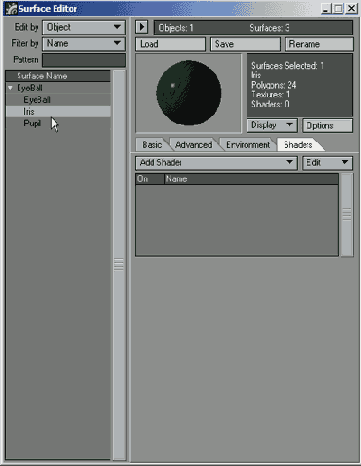The image size is (361, 466).
Task: Click the collapse arrow button beside Objects
Action: (142, 27)
